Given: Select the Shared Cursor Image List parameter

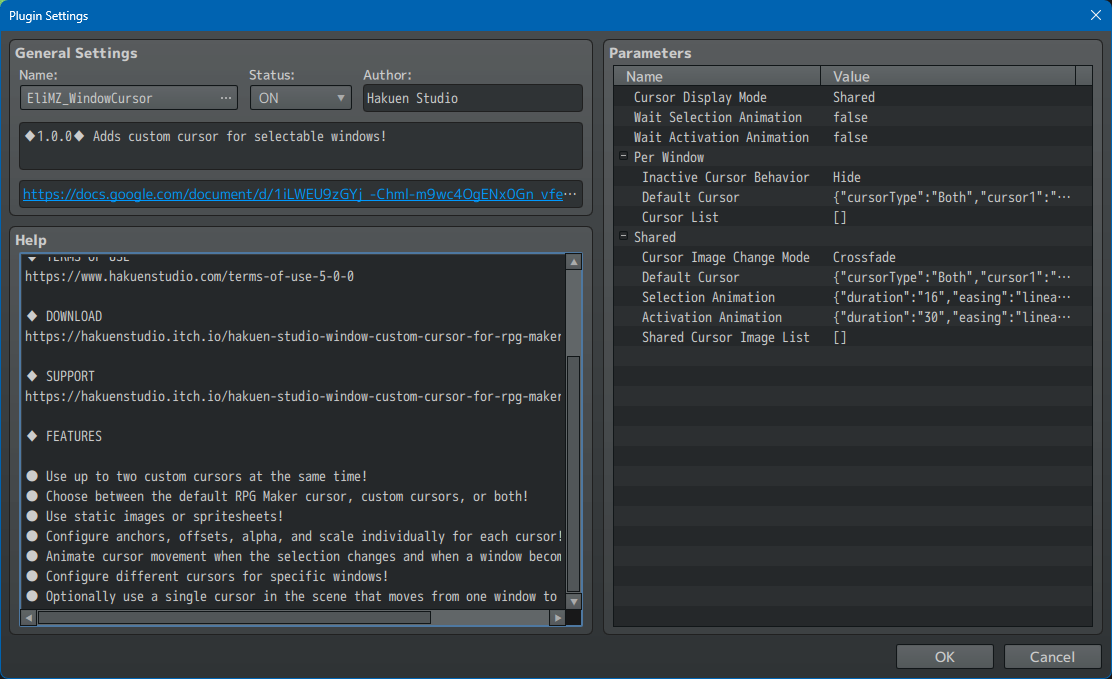Looking at the screenshot, I should click(x=852, y=338).
